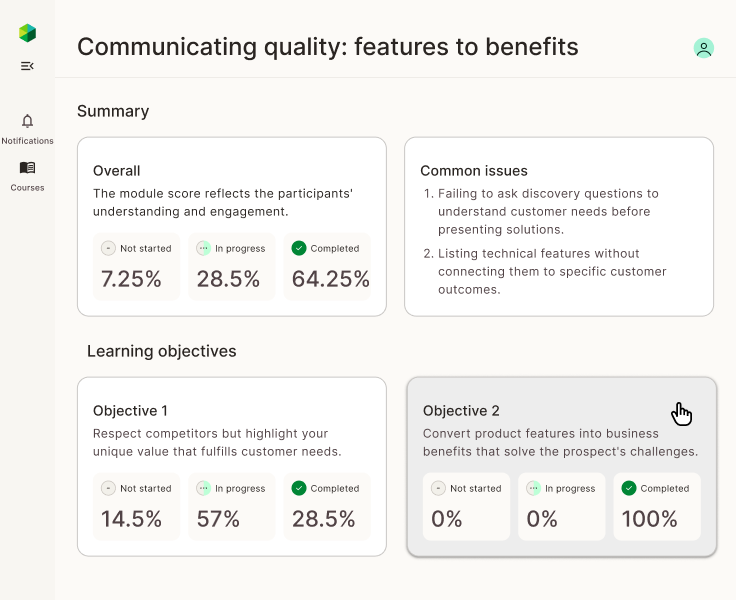
Task: Click Objective 1 Completed checkmark icon
Action: point(298,488)
